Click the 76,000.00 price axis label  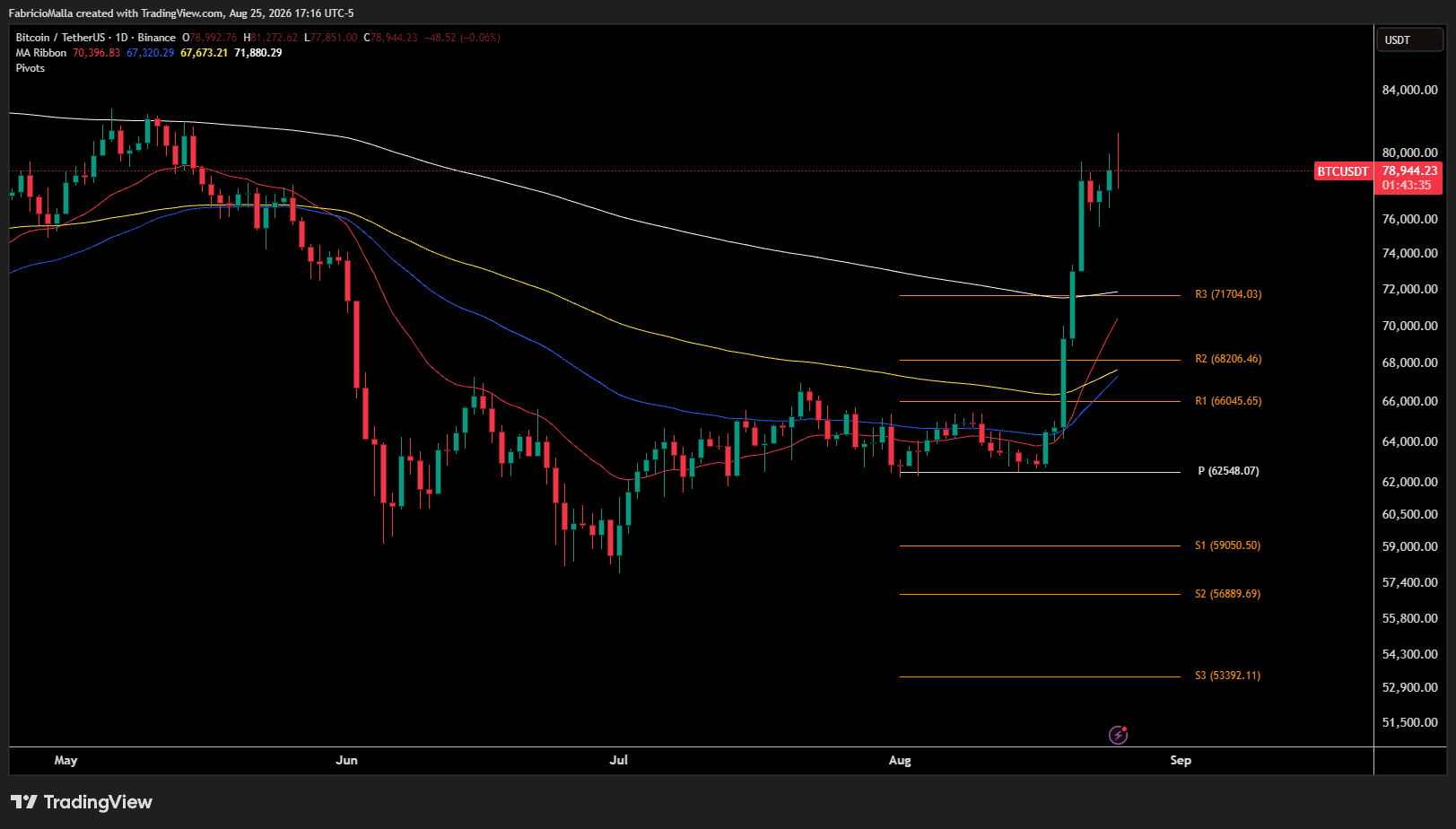[1409, 219]
